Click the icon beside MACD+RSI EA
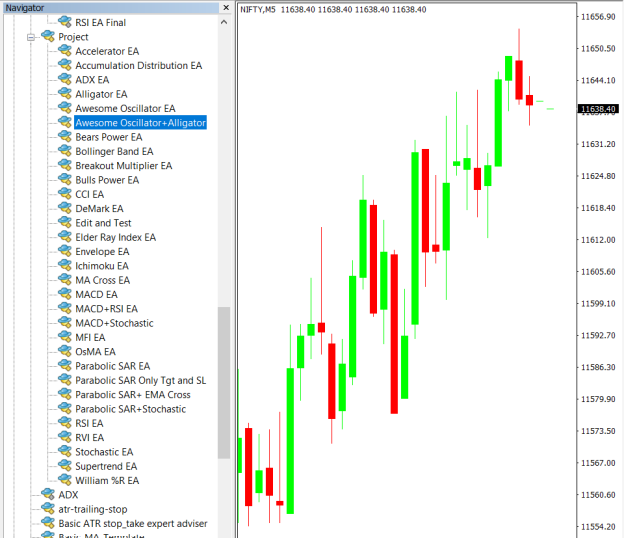The width and height of the screenshot is (624, 538). click(65, 309)
